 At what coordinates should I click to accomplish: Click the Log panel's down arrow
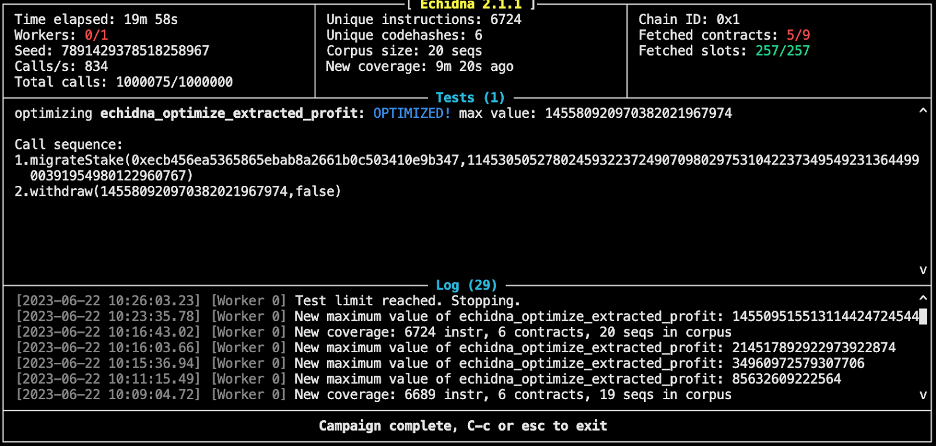click(923, 394)
